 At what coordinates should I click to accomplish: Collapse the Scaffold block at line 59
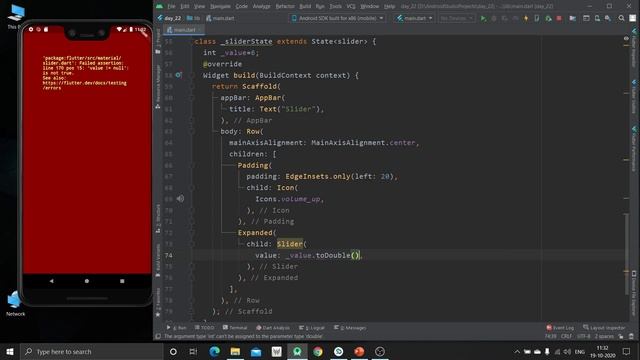pos(191,87)
